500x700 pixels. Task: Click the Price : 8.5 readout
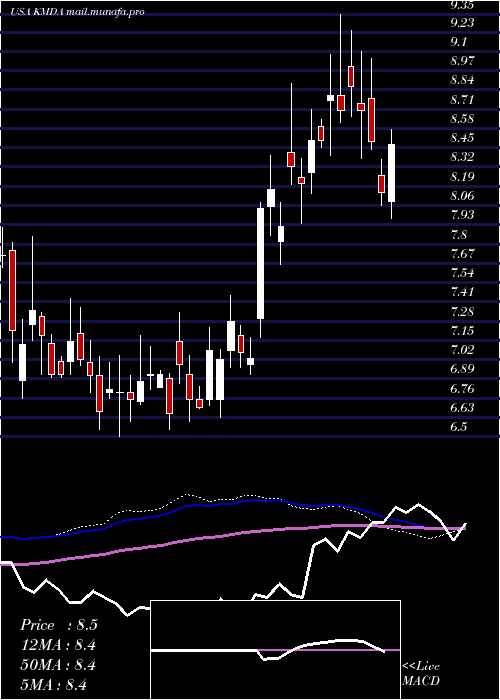pyautogui.click(x=58, y=625)
